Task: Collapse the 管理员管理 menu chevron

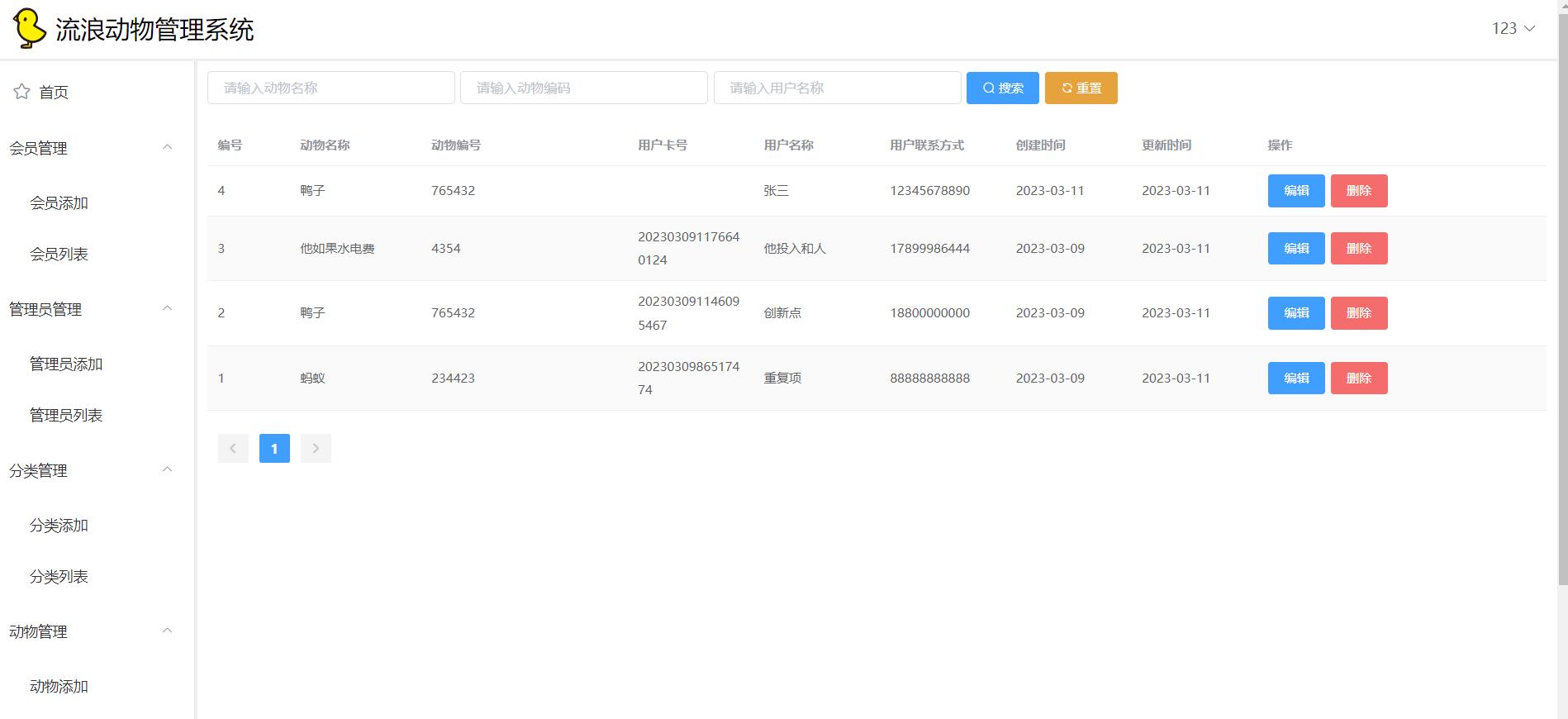Action: (x=167, y=308)
